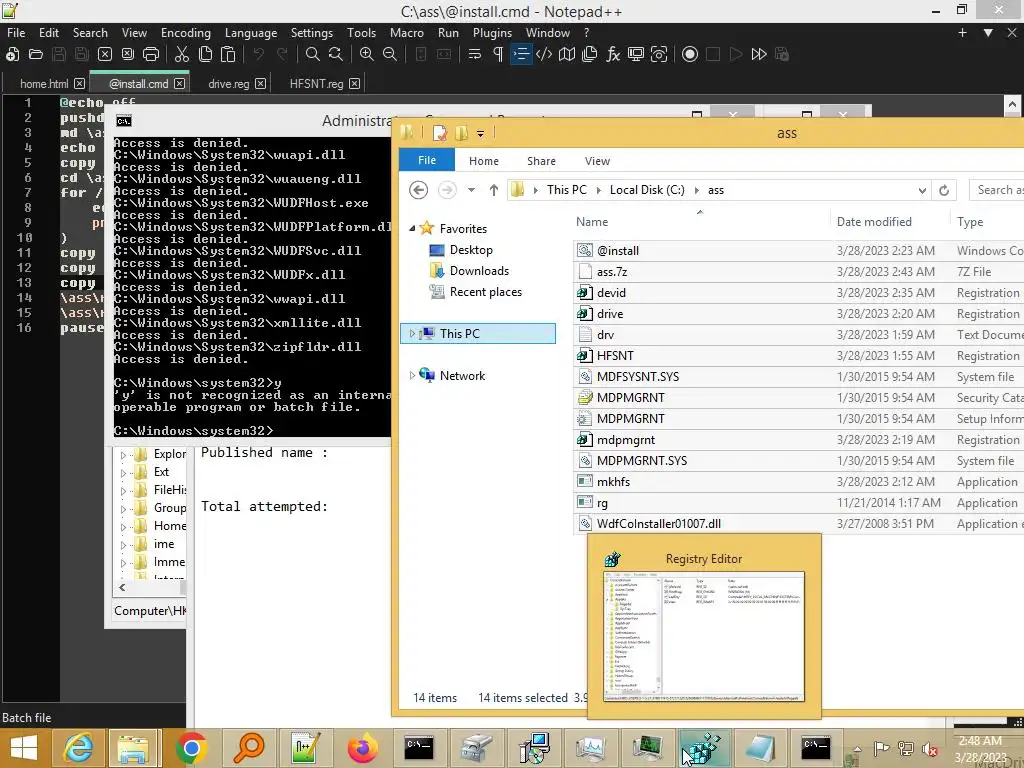Toggle indent guide display
Viewport: 1024px width, 768px height.
pyautogui.click(x=521, y=54)
